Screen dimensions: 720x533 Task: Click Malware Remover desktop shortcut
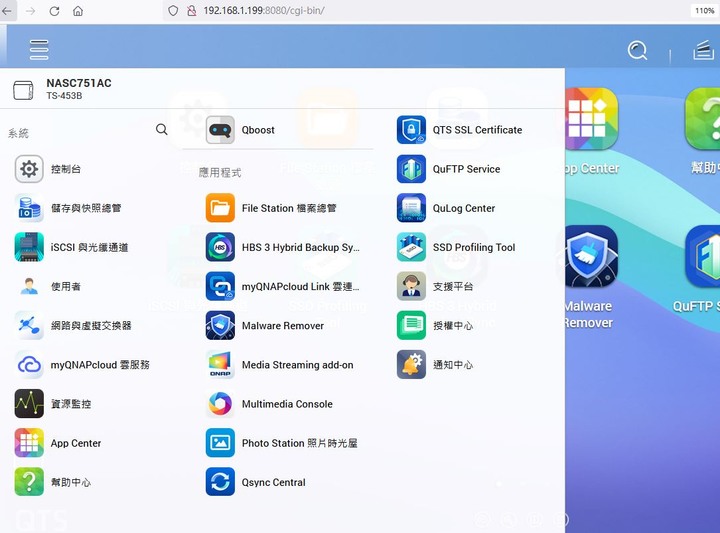pos(592,256)
